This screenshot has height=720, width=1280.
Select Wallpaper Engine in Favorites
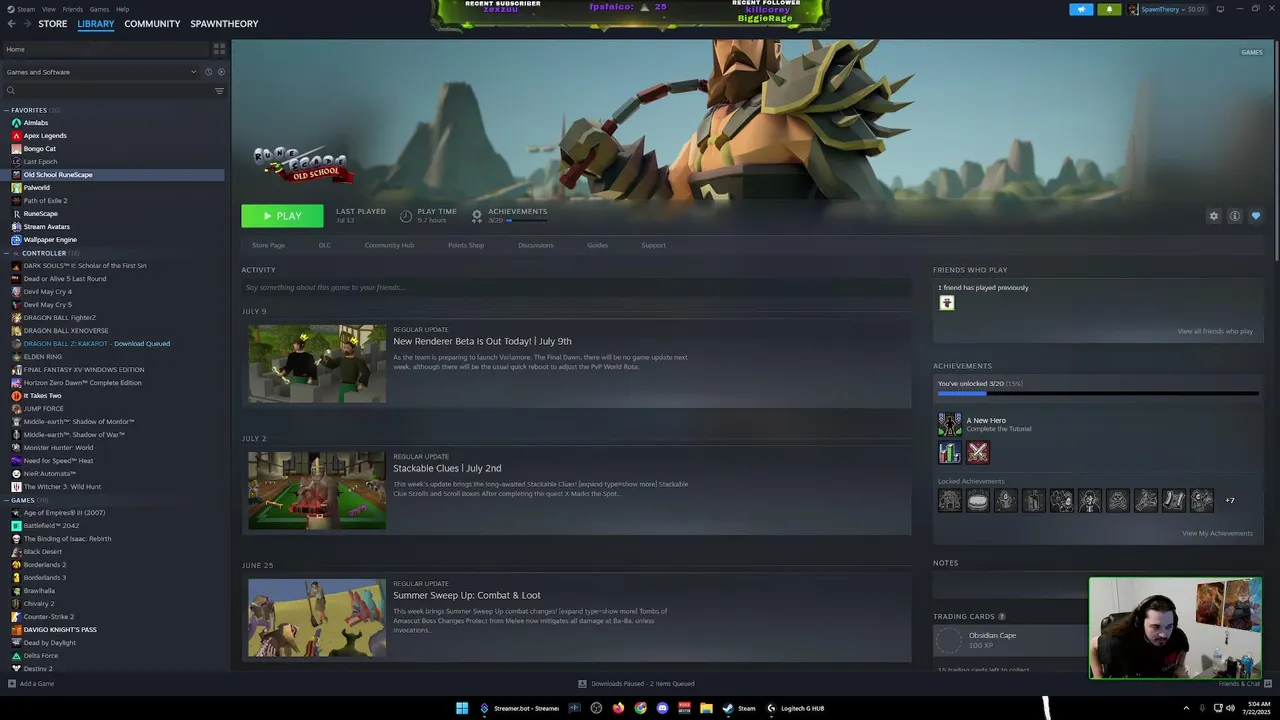pos(50,240)
